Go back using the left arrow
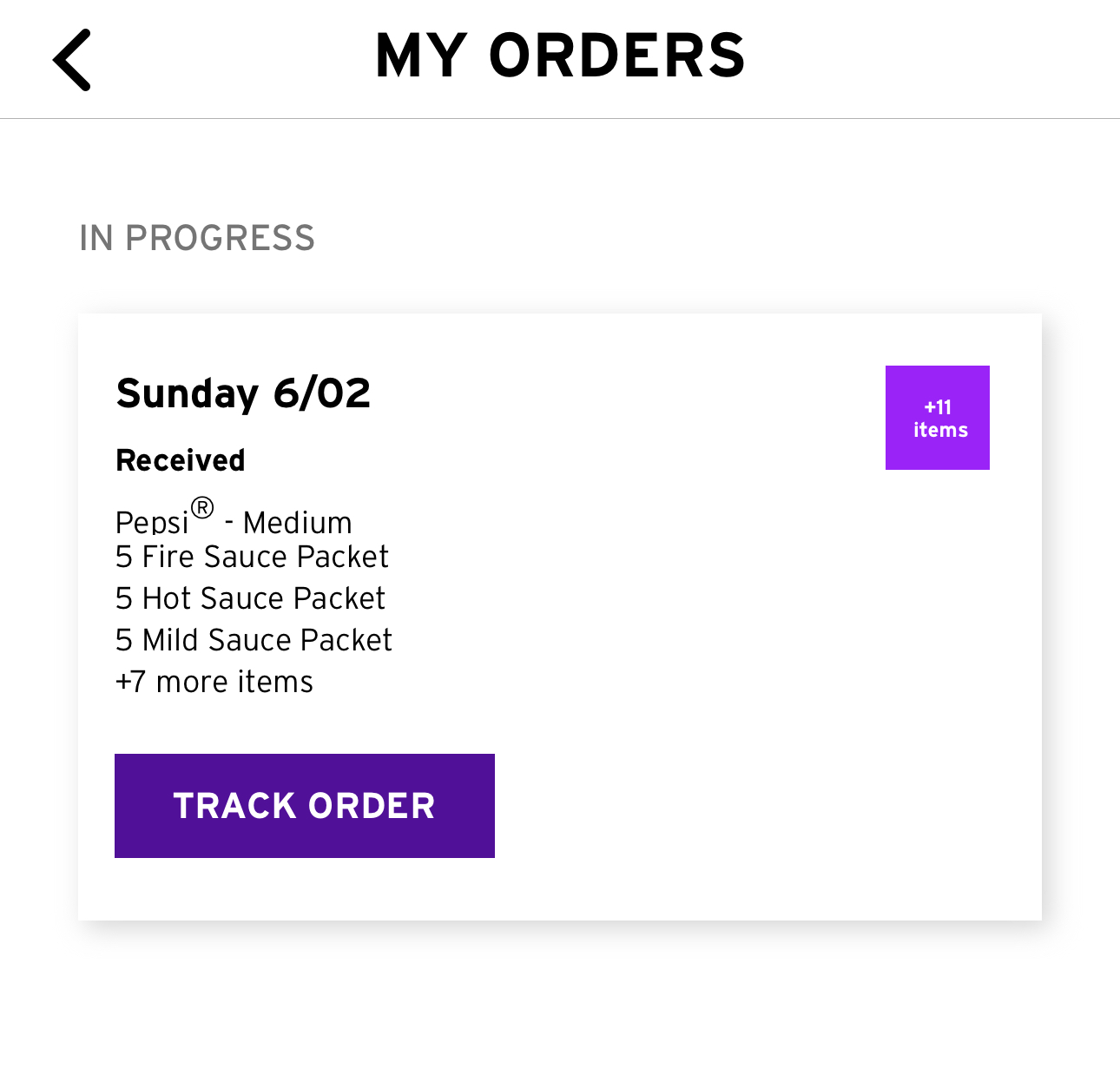Image resolution: width=1120 pixels, height=1089 pixels. [72, 60]
